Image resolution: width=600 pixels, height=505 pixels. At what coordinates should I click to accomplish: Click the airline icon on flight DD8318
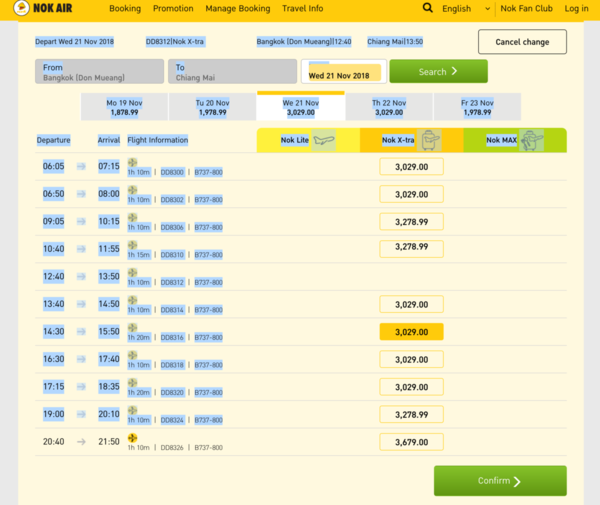(132, 355)
